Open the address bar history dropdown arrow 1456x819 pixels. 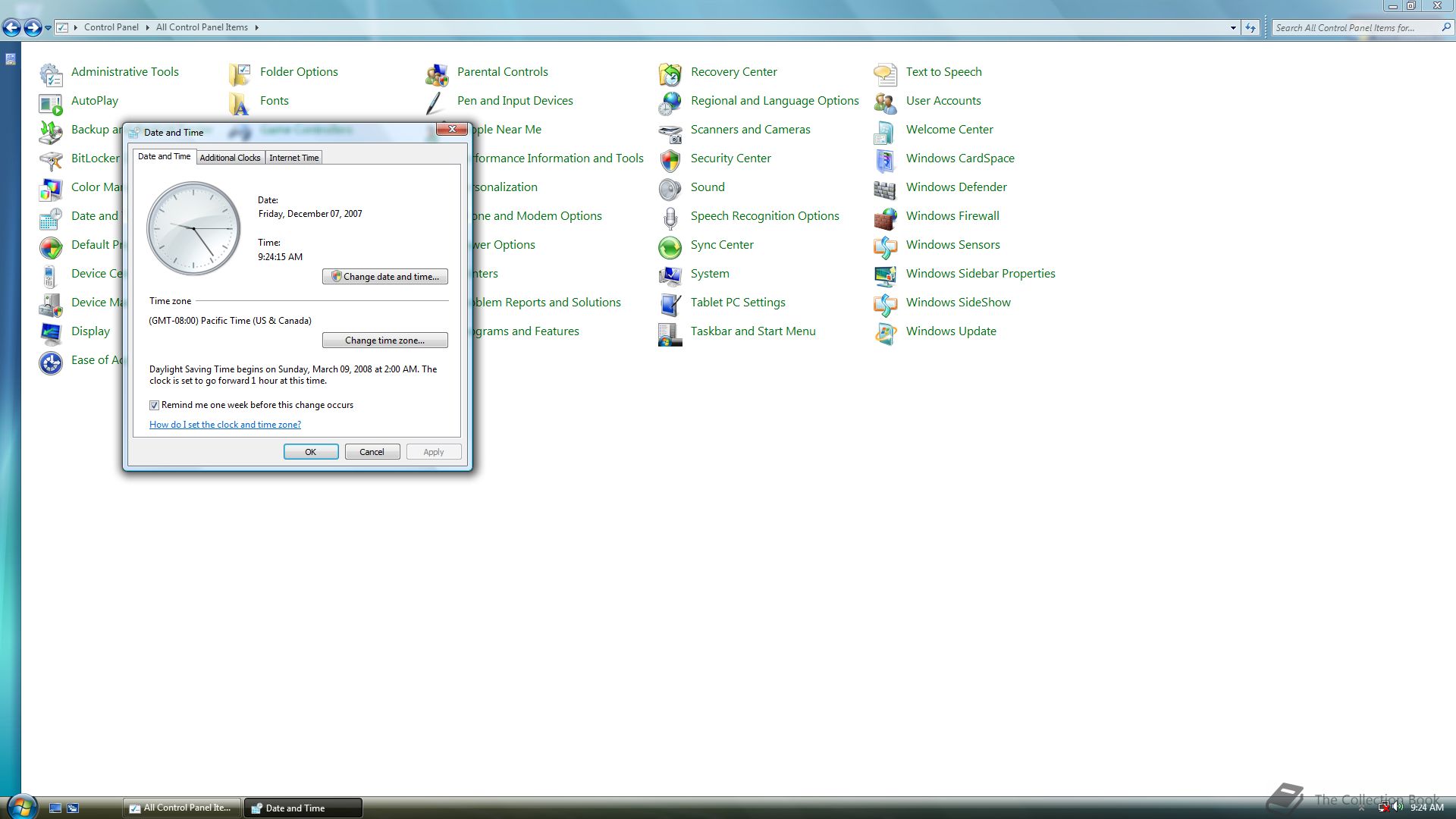pyautogui.click(x=1233, y=28)
